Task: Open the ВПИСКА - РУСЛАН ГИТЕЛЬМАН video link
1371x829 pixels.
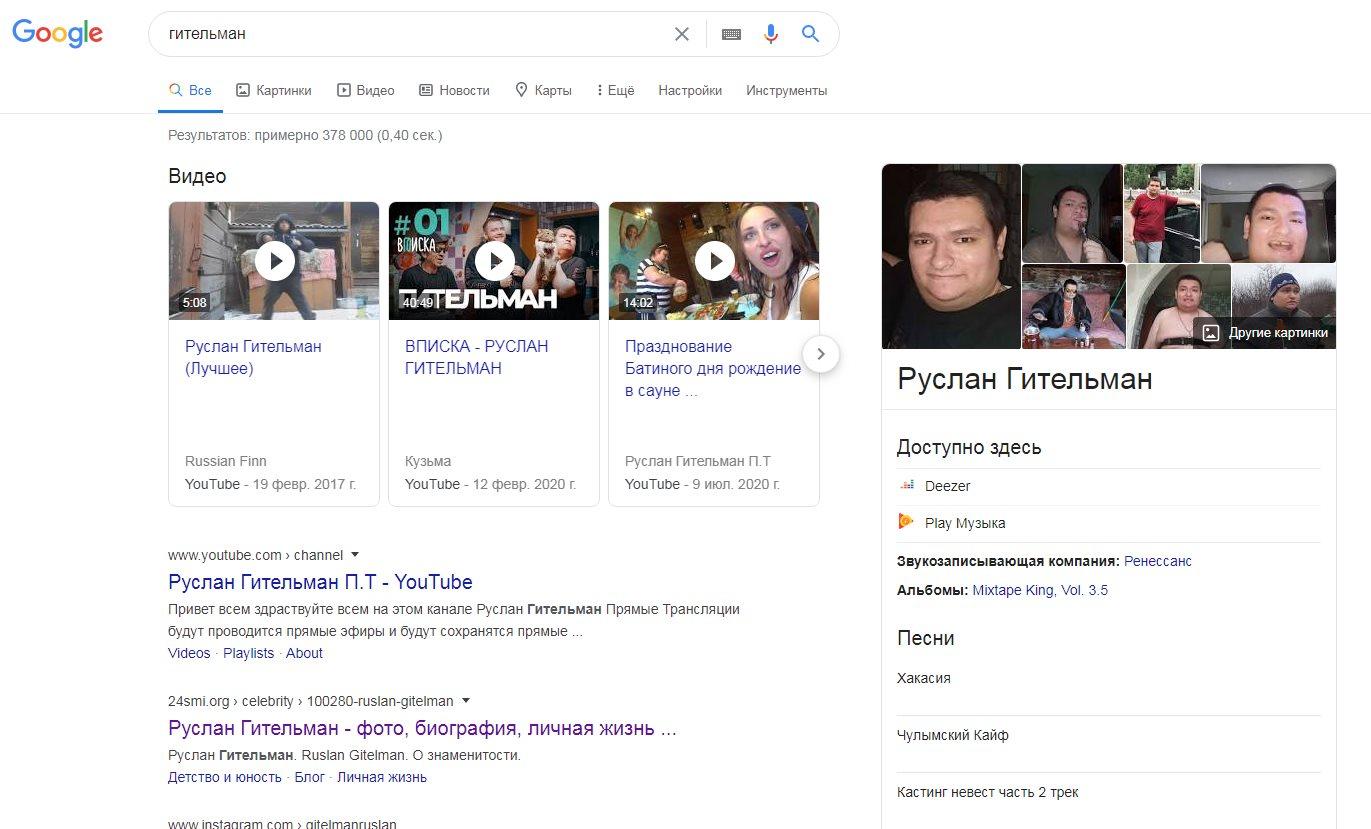Action: point(477,357)
